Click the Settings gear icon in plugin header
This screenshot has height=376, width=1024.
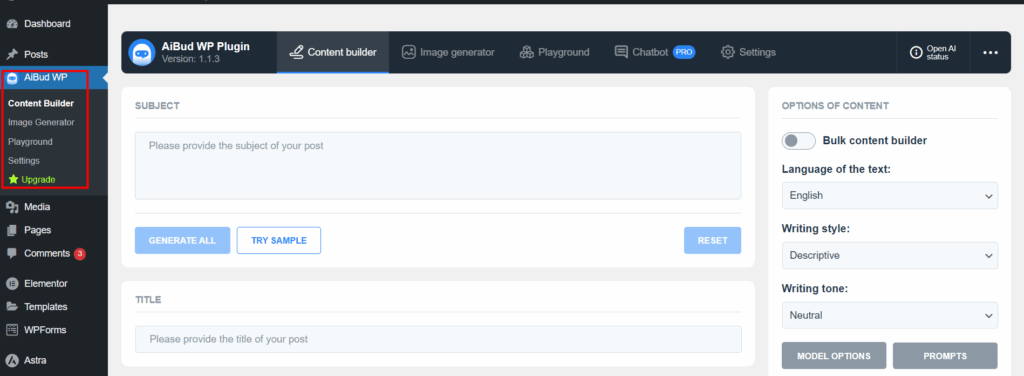[728, 52]
